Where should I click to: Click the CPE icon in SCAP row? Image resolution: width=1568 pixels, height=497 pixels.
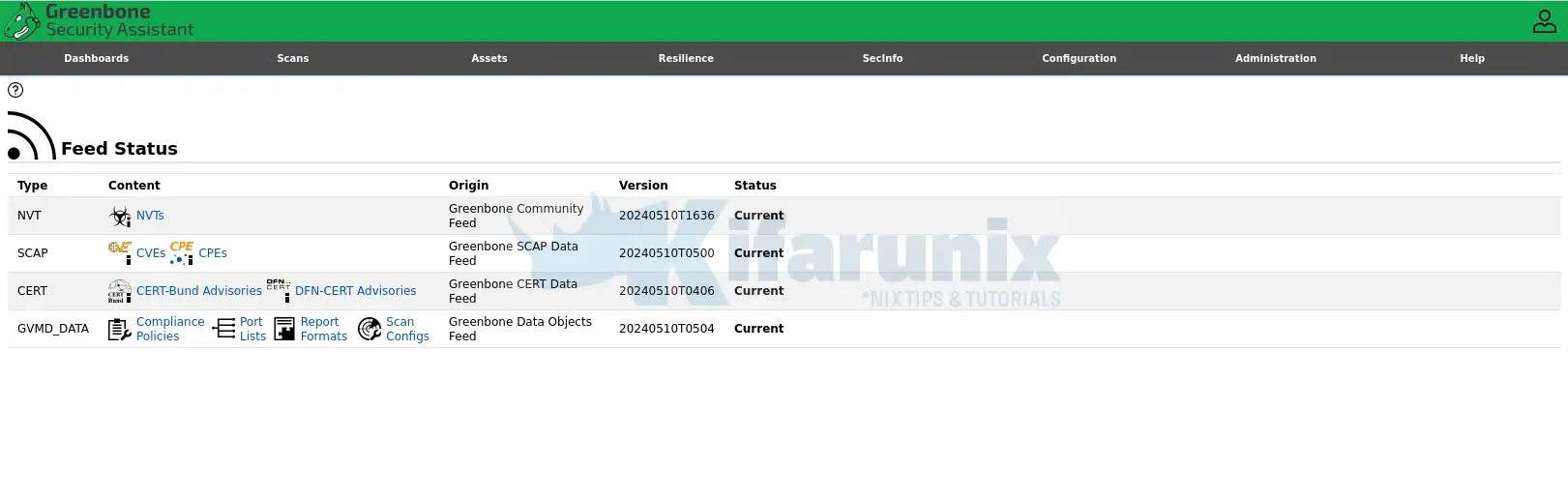tap(182, 253)
